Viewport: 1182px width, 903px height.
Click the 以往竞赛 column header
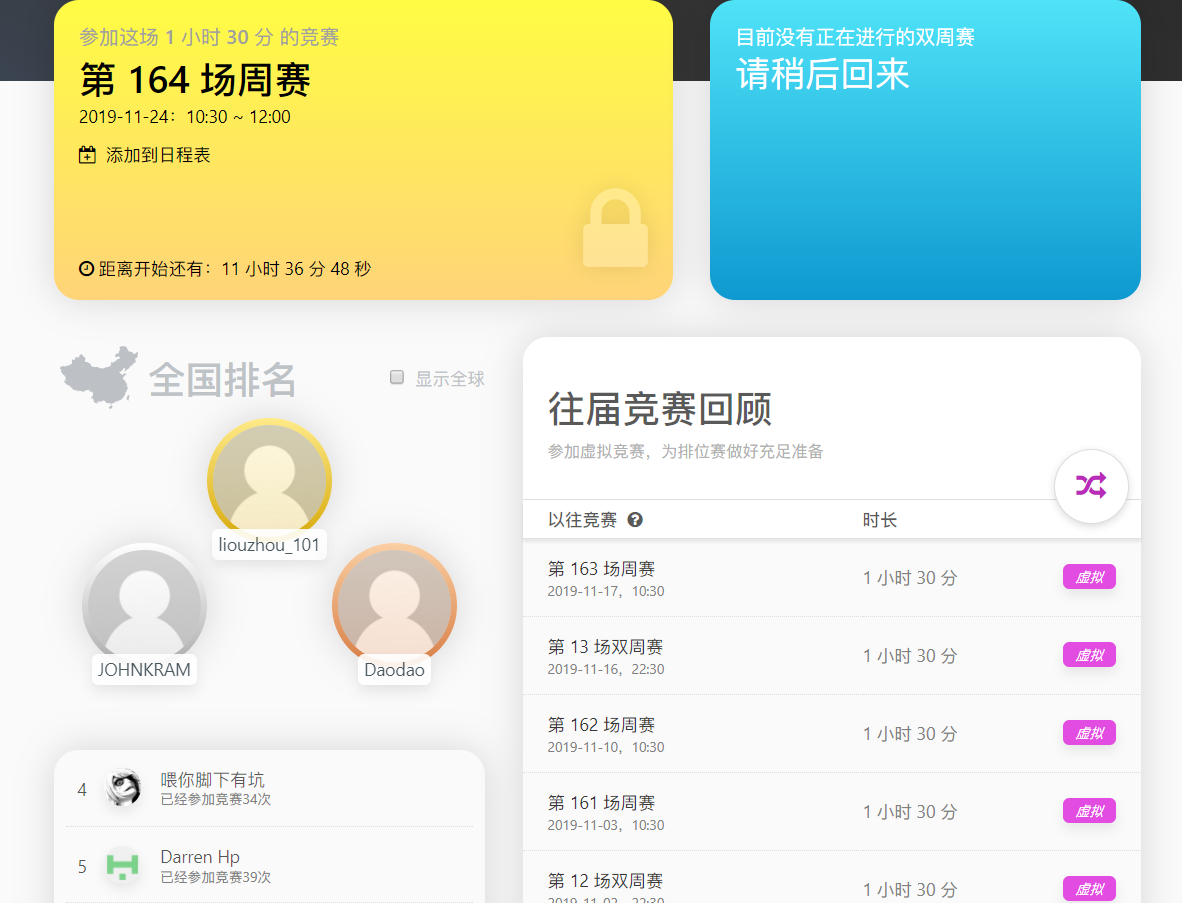(x=585, y=520)
